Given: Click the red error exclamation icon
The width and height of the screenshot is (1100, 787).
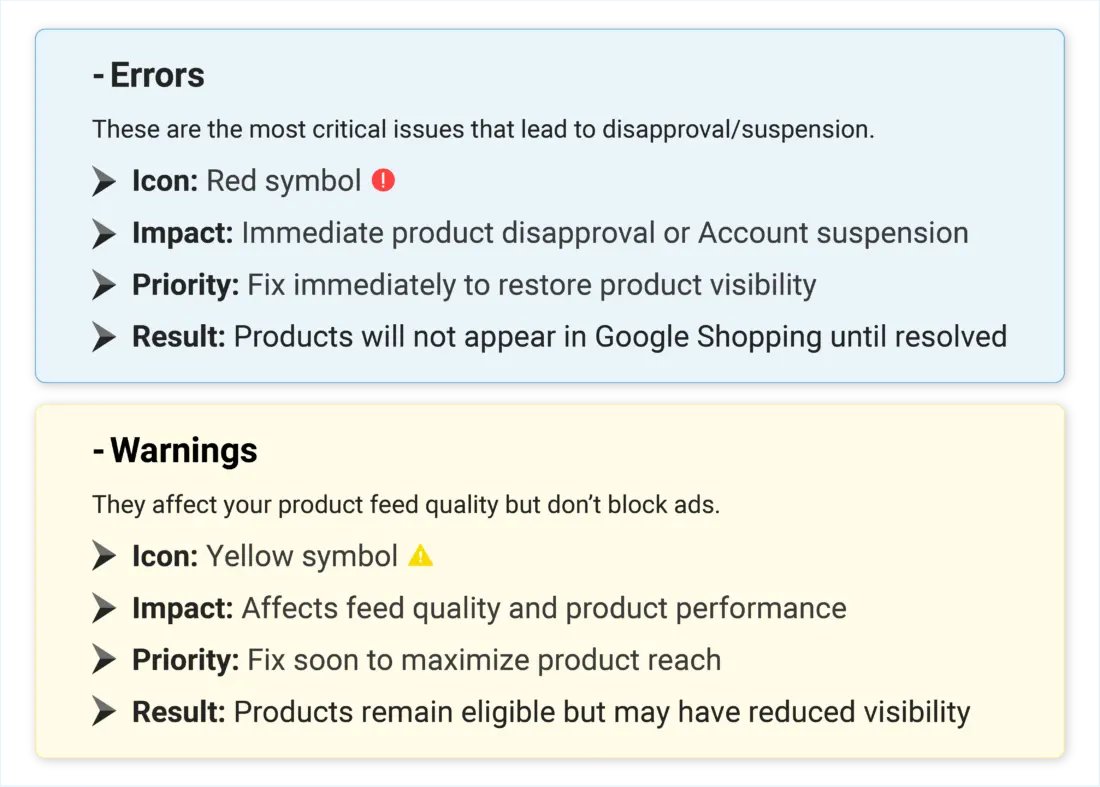Looking at the screenshot, I should (383, 181).
